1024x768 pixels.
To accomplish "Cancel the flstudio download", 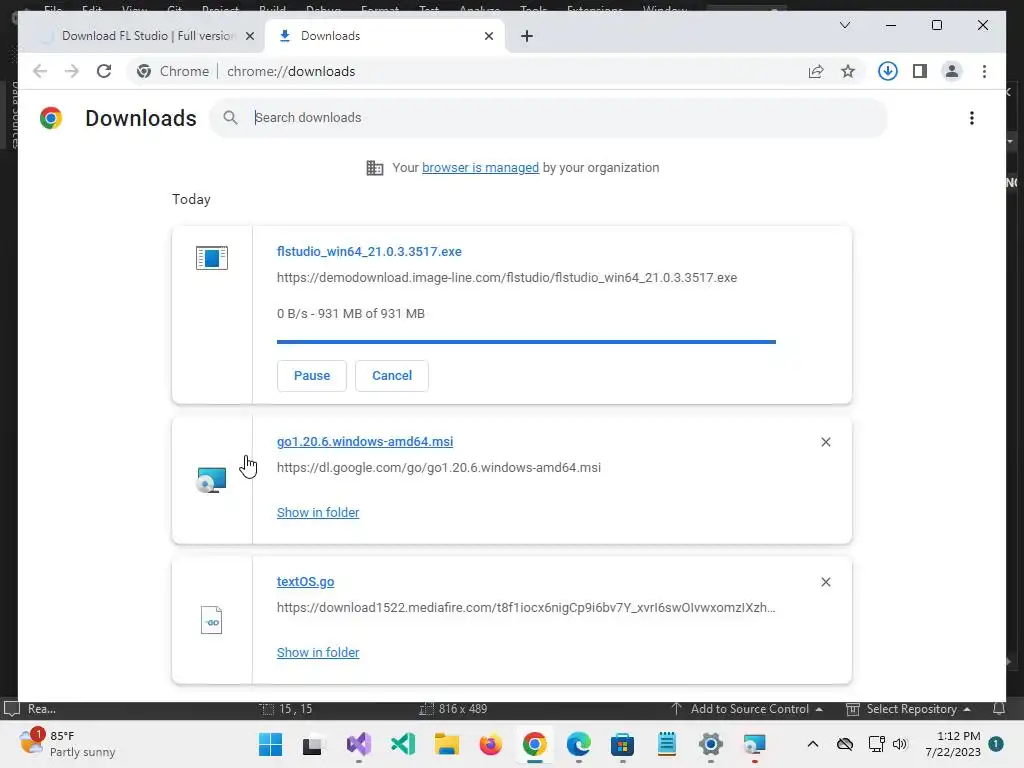I will [x=392, y=376].
